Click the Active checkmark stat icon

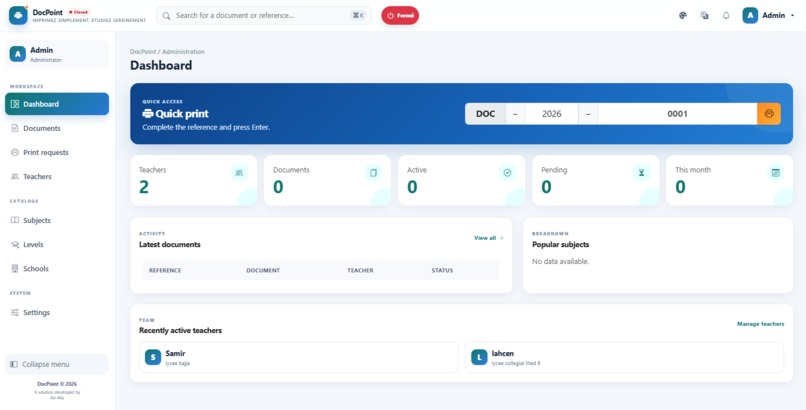click(507, 173)
